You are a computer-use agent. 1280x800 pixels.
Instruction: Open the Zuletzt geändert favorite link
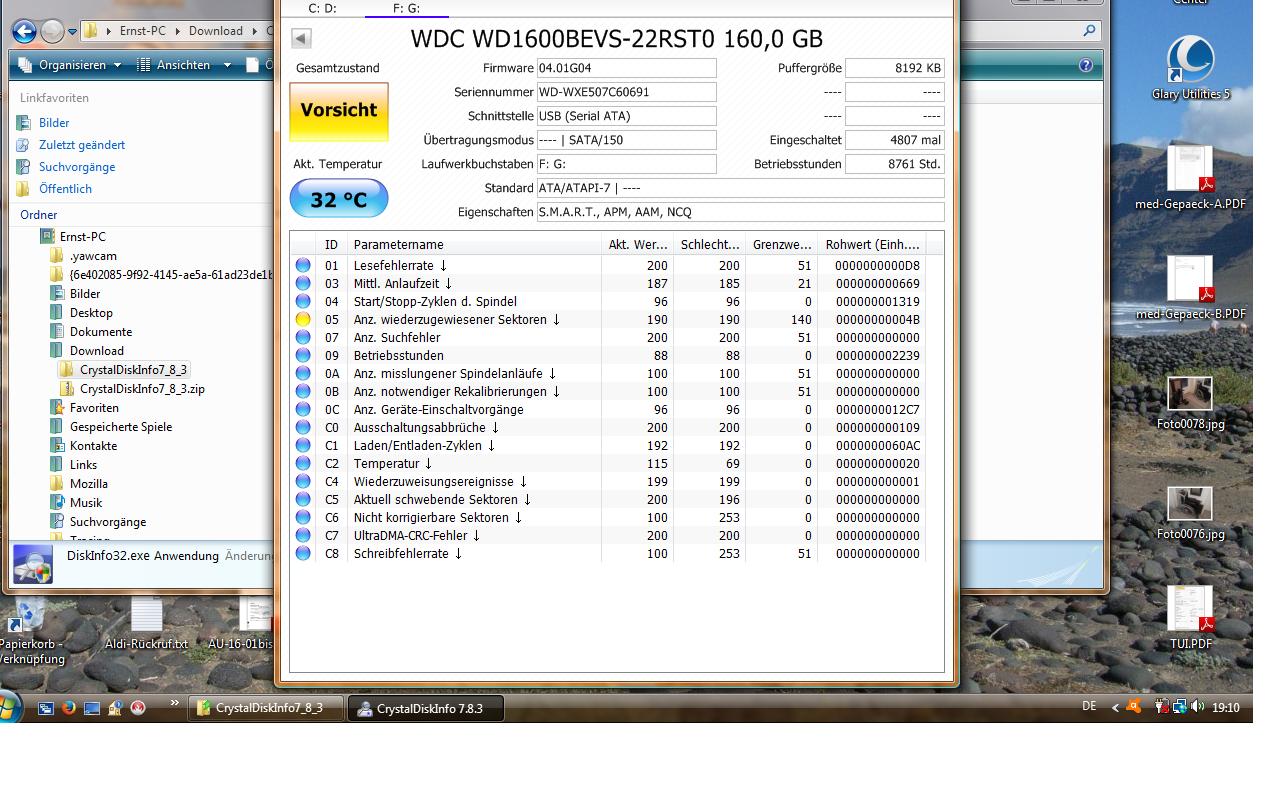click(x=82, y=145)
